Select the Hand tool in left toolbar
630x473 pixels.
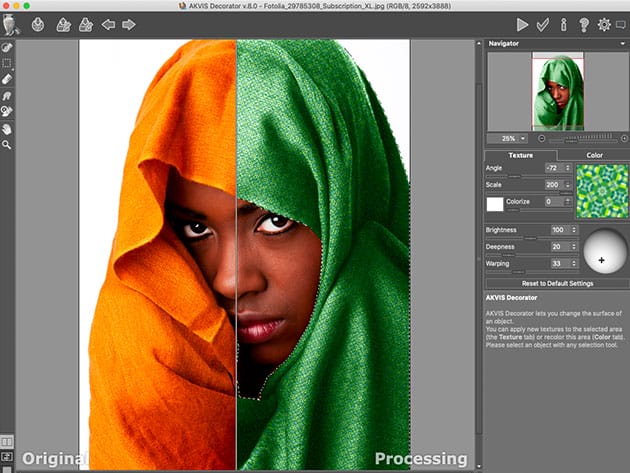(x=7, y=129)
